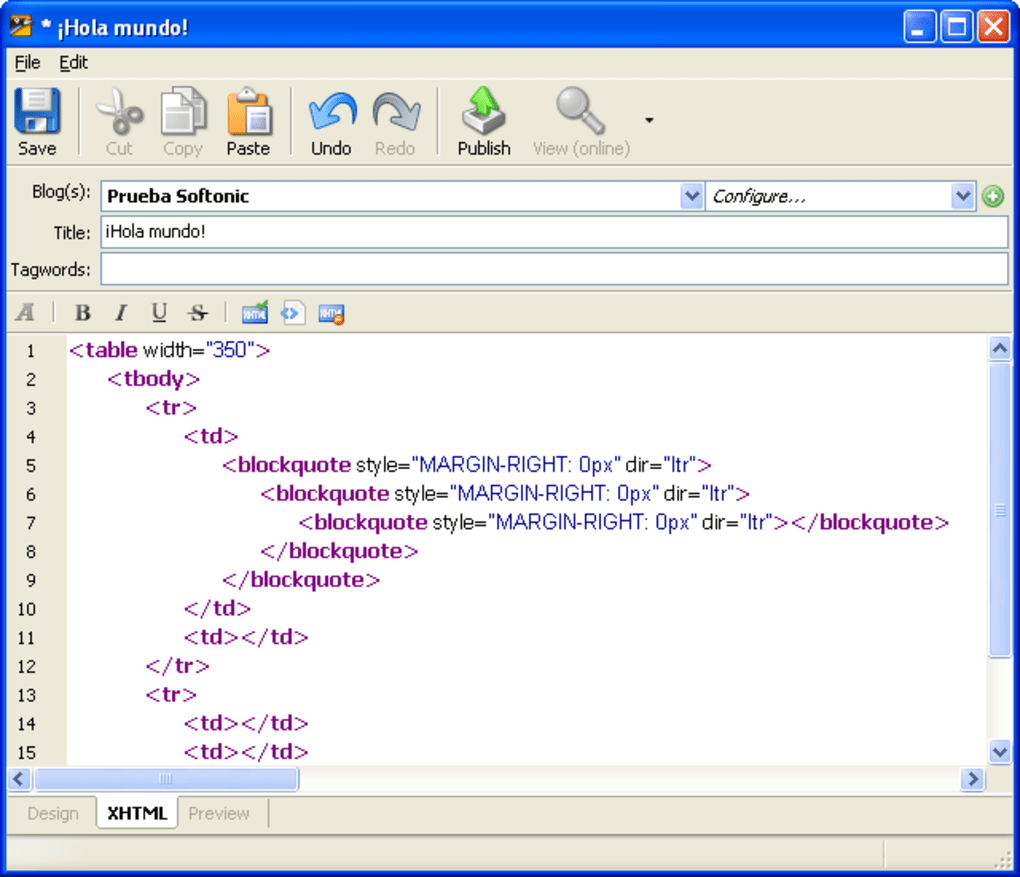This screenshot has width=1020, height=877.
Task: Switch to the Design tab
Action: tap(53, 813)
